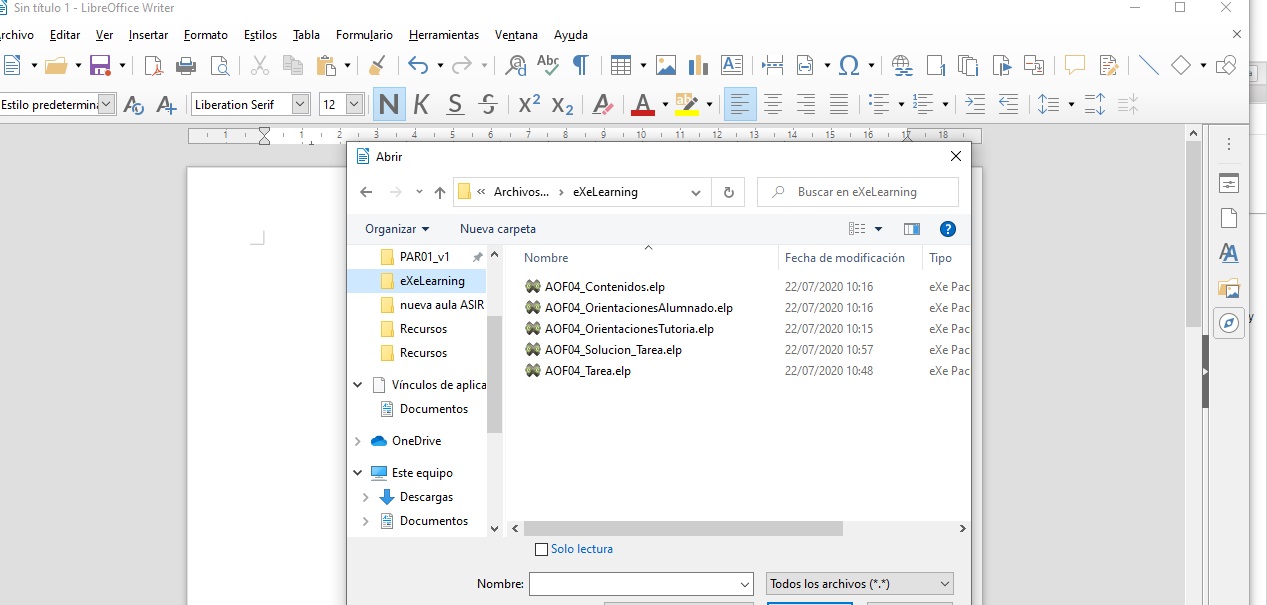
Task: Click Insert Image icon
Action: [x=666, y=66]
